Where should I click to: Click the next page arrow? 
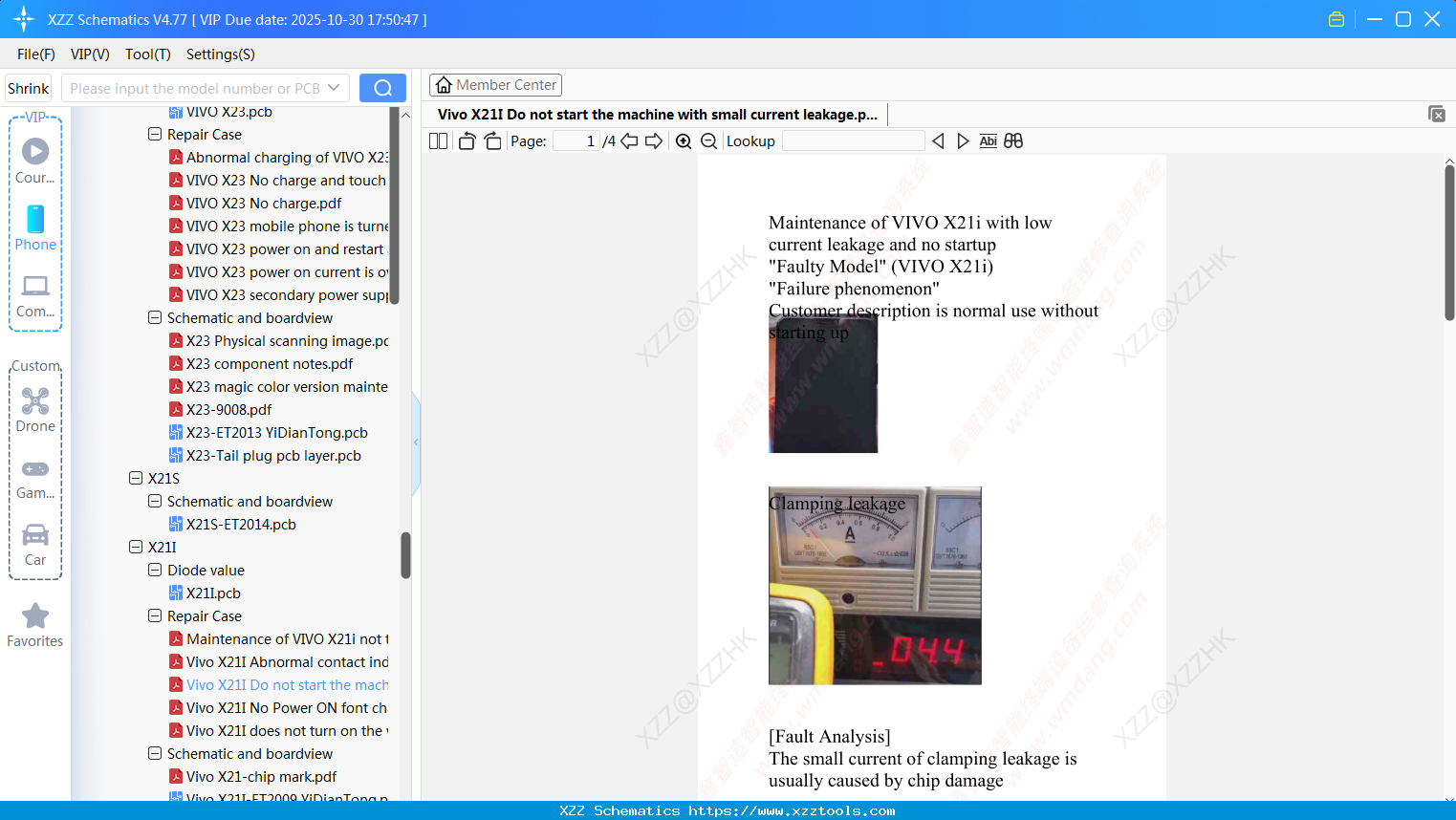[653, 140]
